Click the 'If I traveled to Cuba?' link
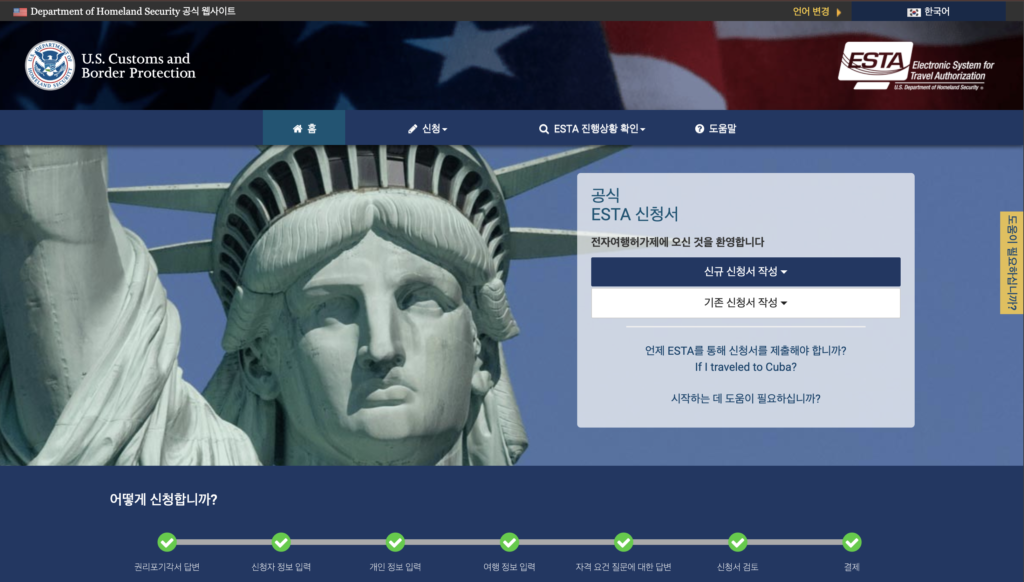The height and width of the screenshot is (582, 1024). (745, 367)
